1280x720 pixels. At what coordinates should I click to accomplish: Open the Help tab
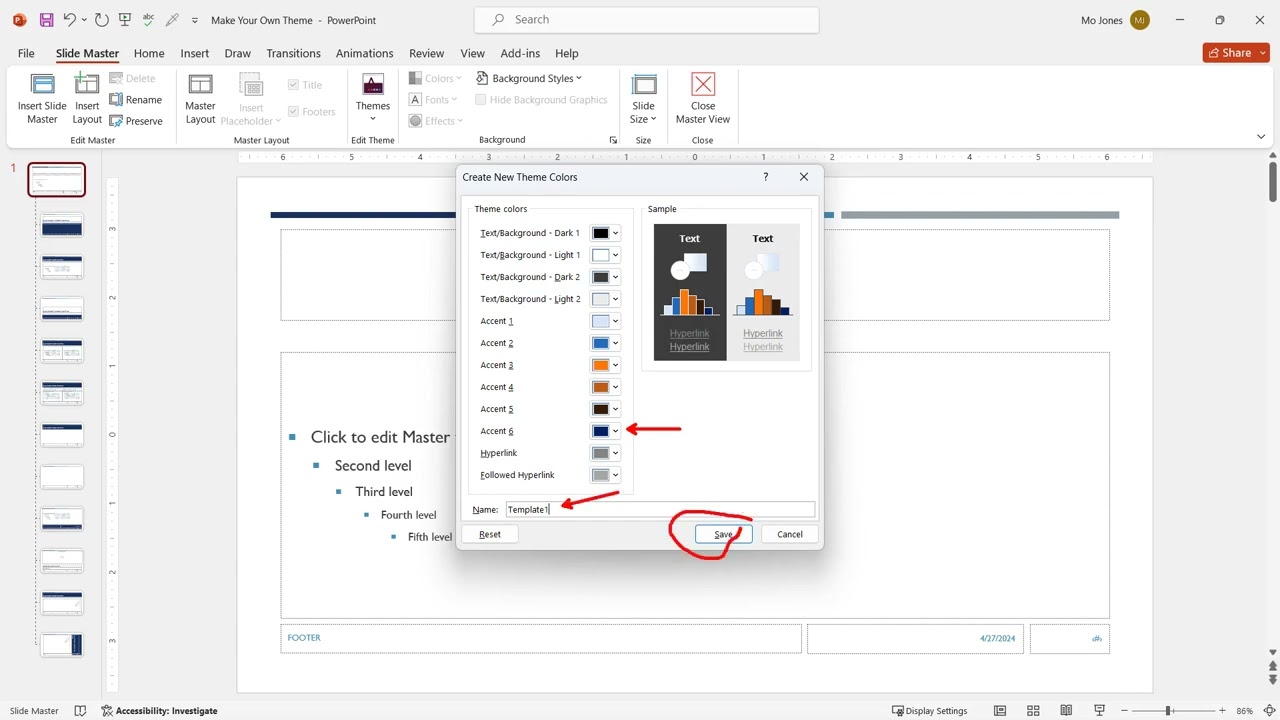coord(567,53)
